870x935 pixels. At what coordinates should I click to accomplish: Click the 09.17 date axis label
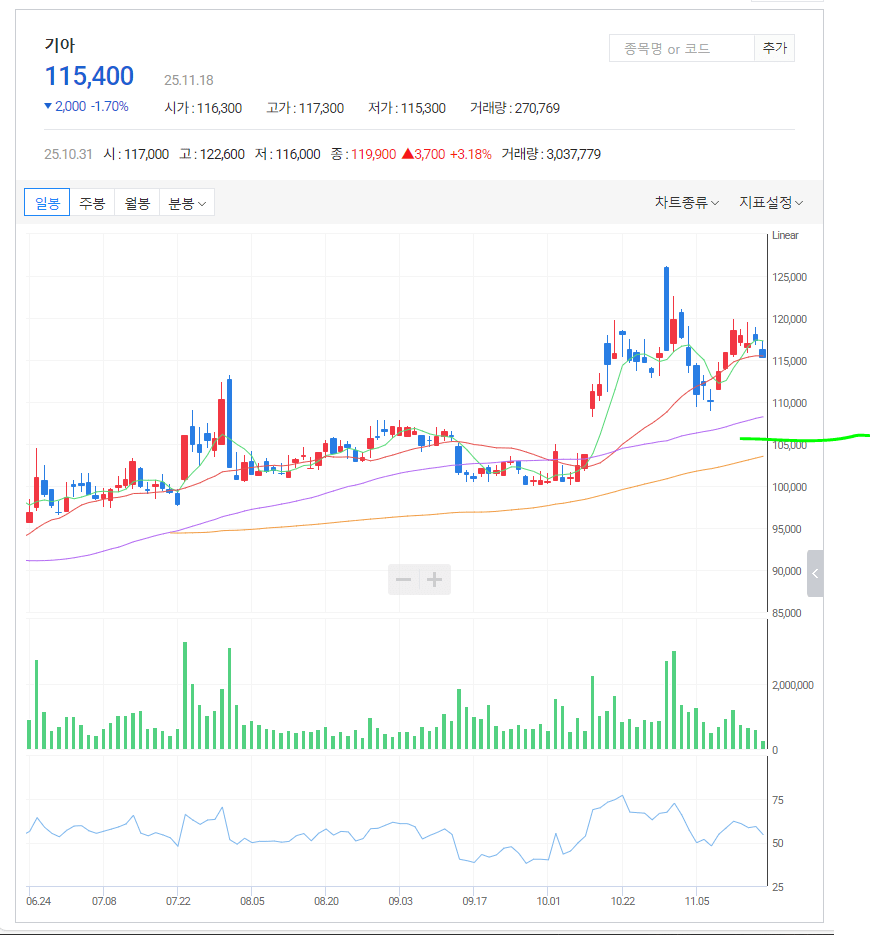(475, 901)
